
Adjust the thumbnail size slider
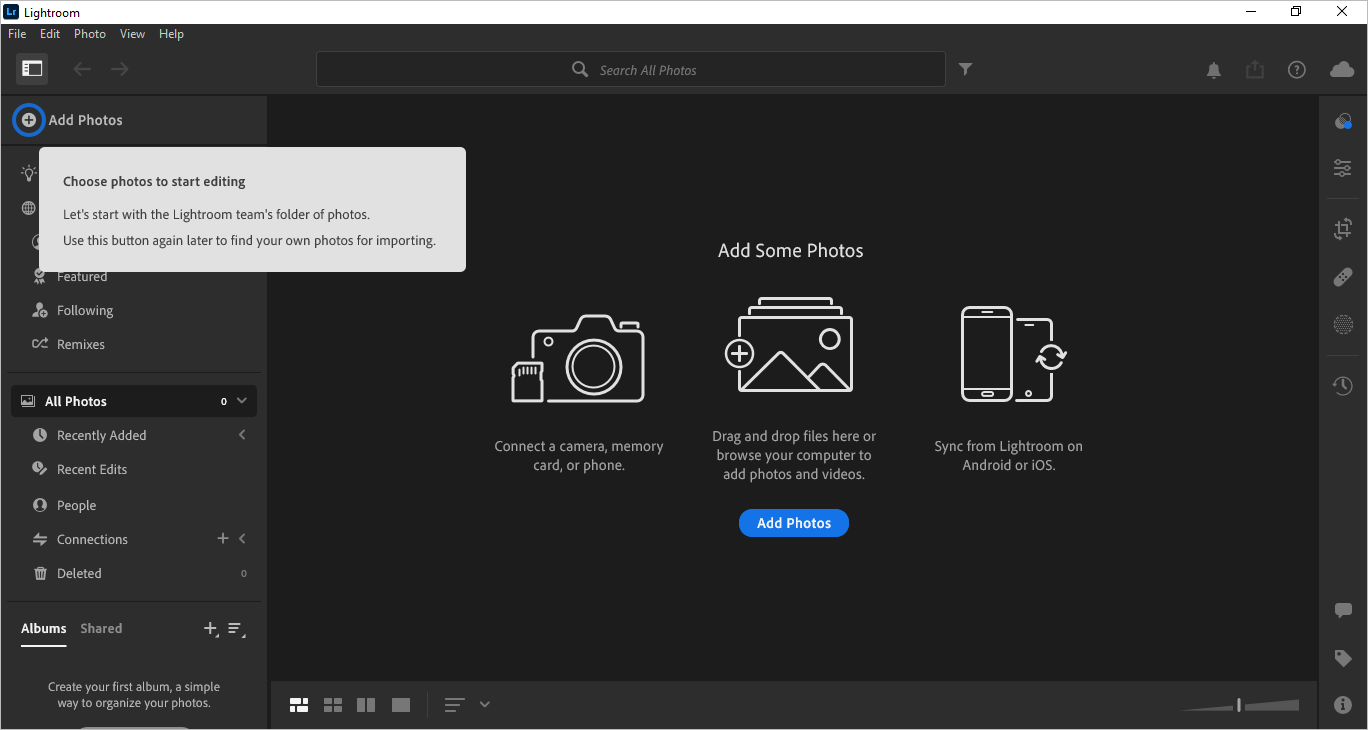coord(1239,705)
